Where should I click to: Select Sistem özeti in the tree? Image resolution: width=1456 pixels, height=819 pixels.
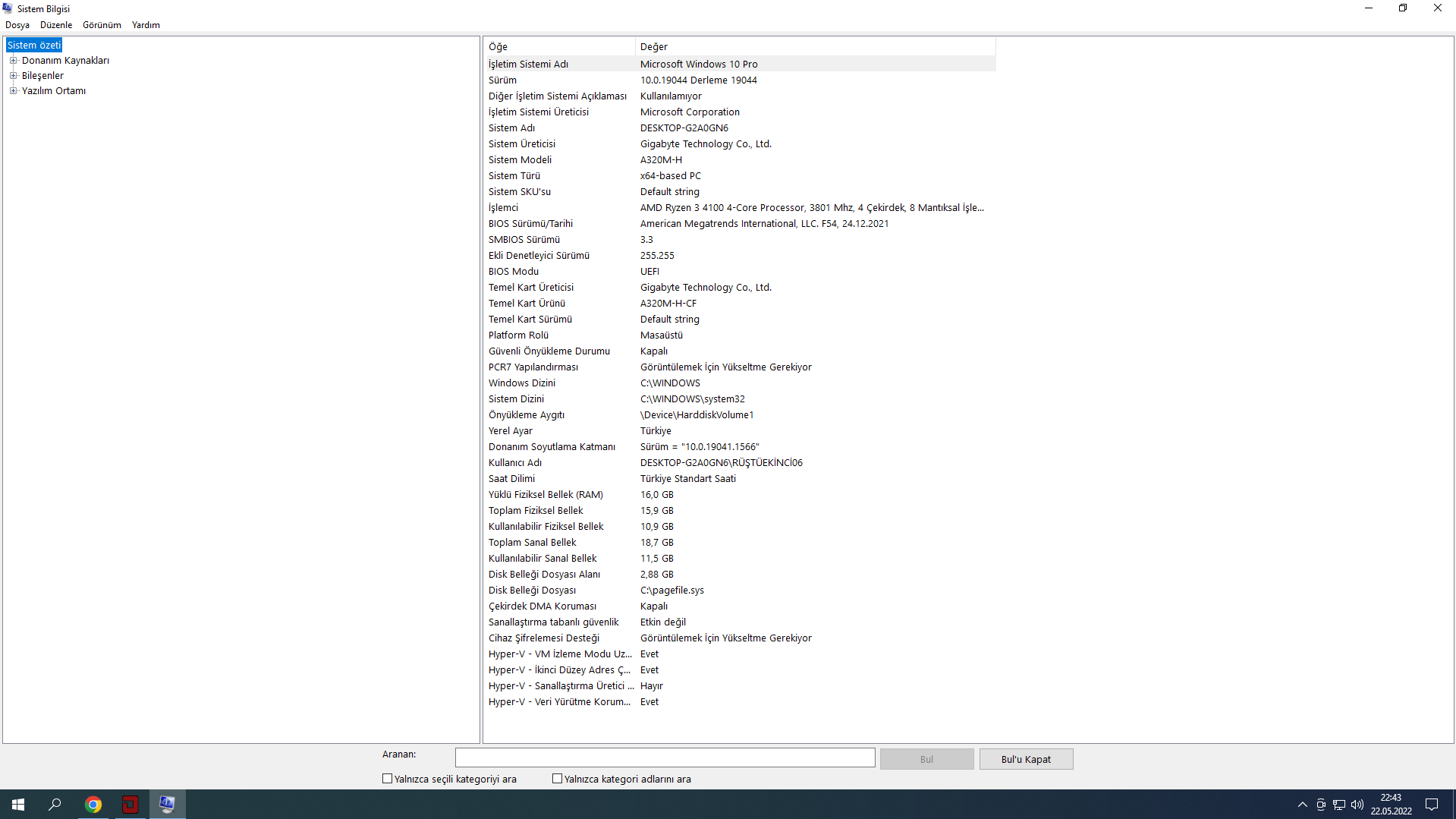point(34,46)
